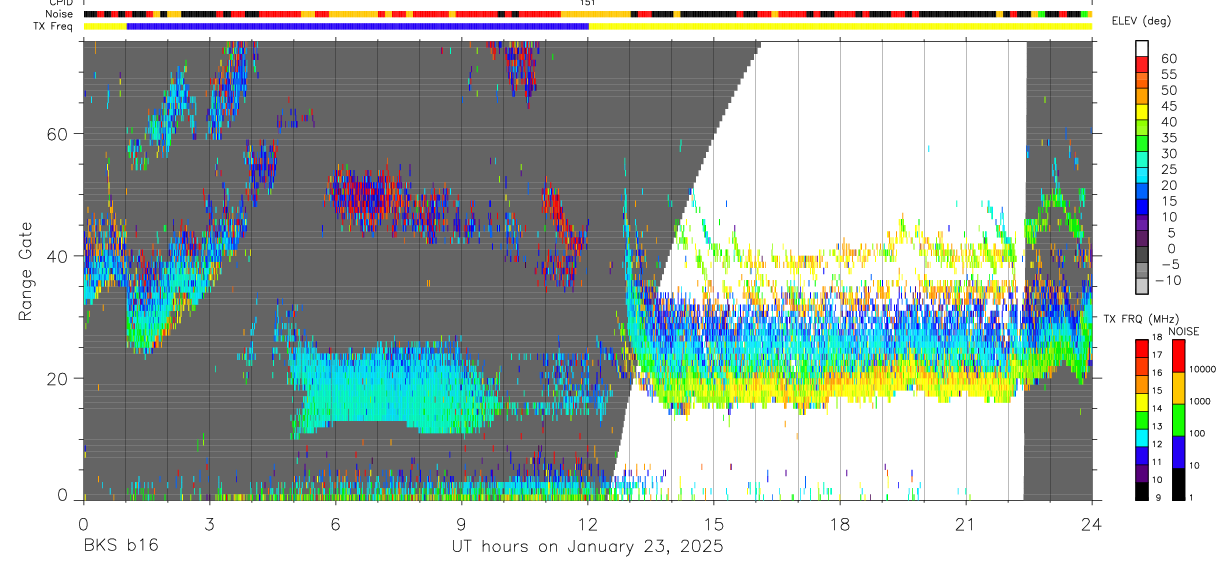1228x567 pixels.
Task: Click the yellow TX Freq segment after hour 12
Action: pos(840,26)
